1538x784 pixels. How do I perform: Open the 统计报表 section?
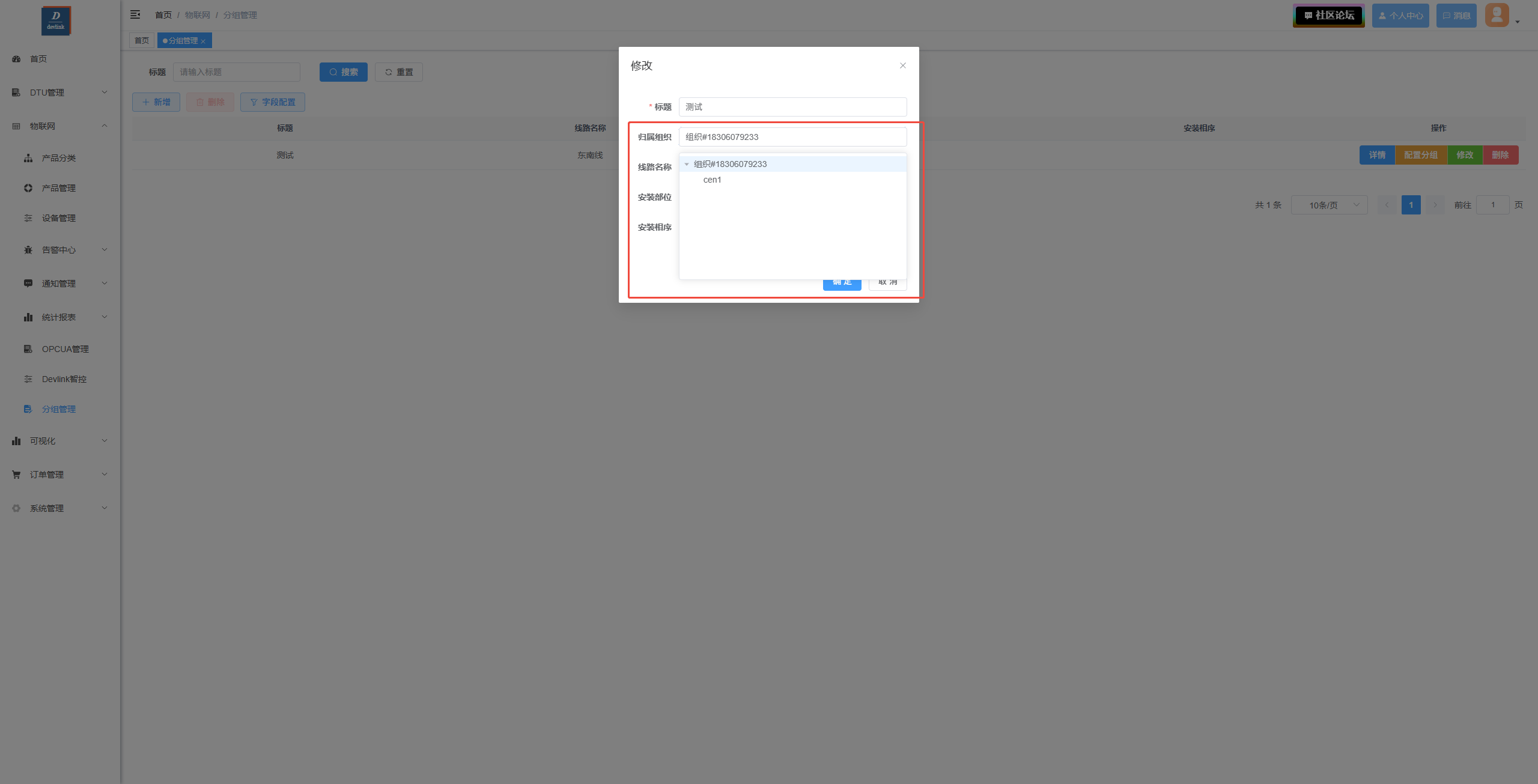pos(58,317)
